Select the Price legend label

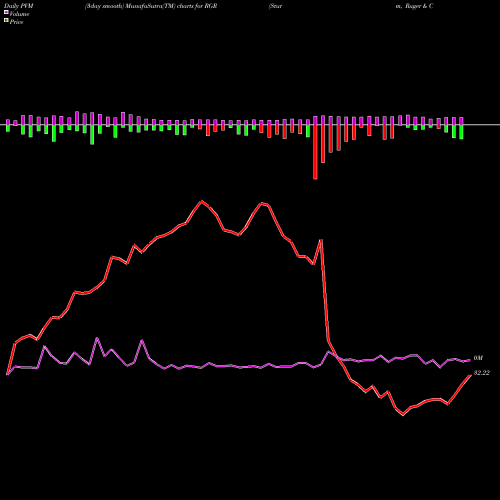pyautogui.click(x=16, y=22)
